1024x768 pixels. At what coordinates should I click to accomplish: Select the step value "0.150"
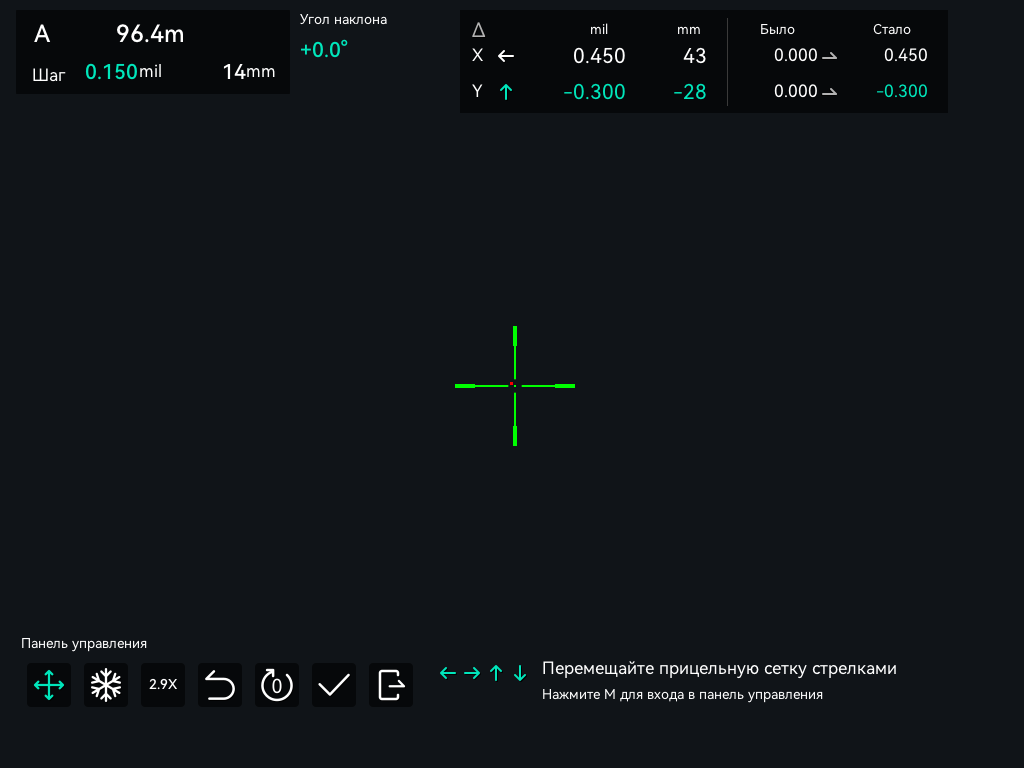tap(111, 72)
